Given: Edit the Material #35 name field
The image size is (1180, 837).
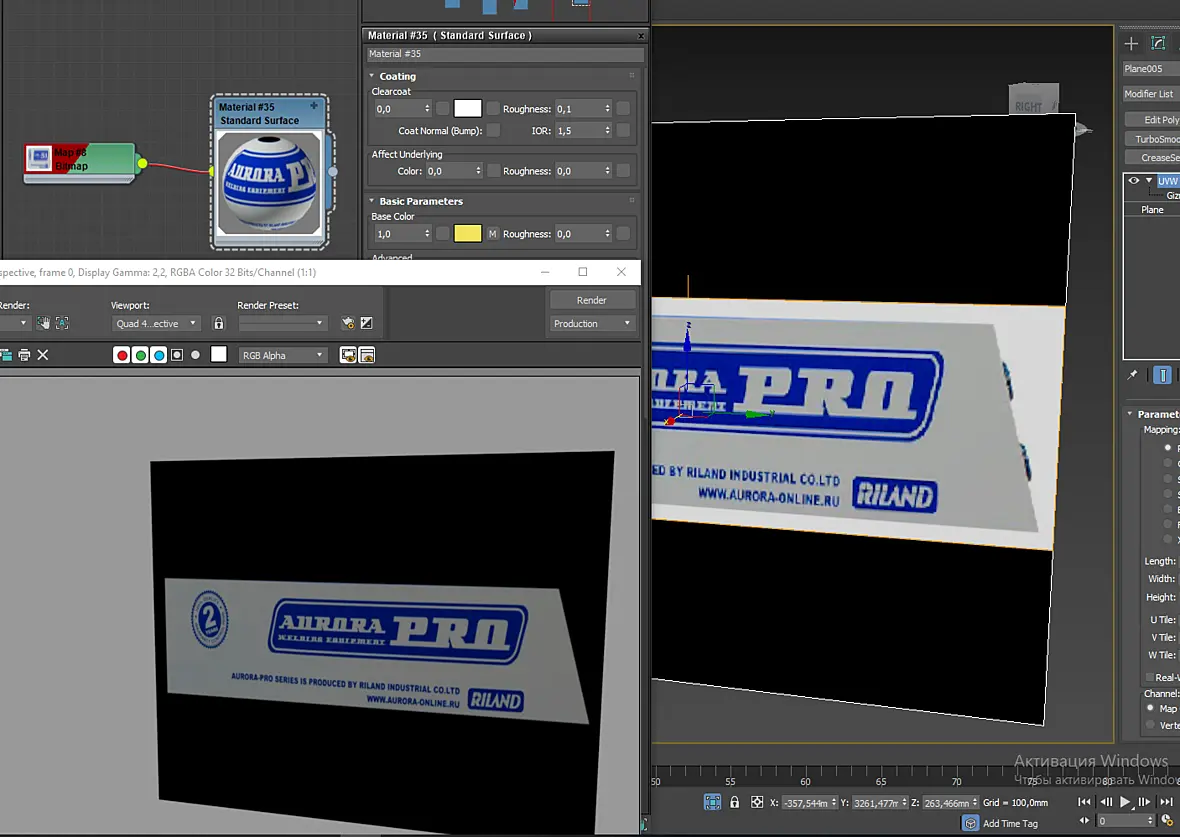Looking at the screenshot, I should (505, 54).
